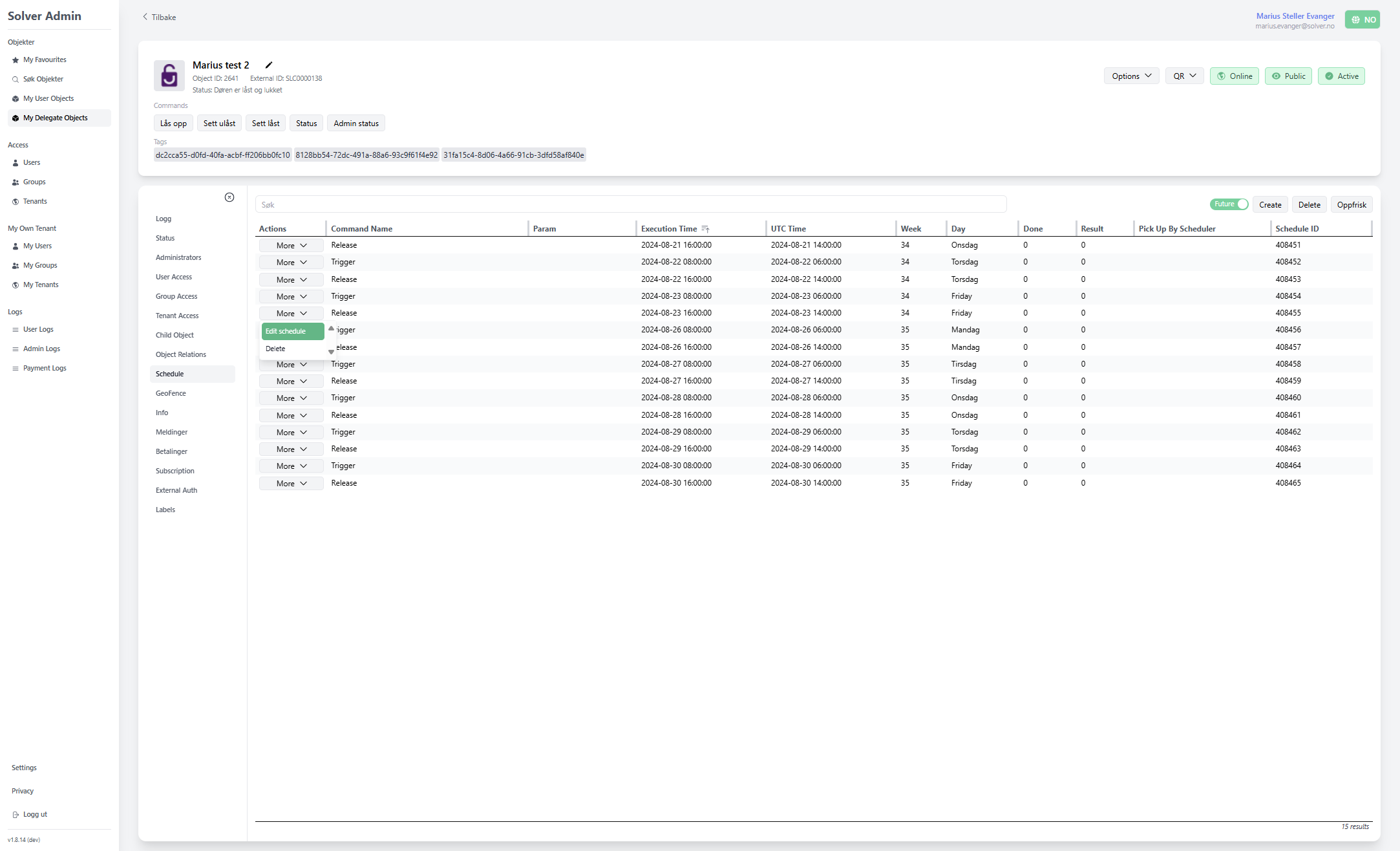
Task: Click the Status command button
Action: [x=306, y=124]
